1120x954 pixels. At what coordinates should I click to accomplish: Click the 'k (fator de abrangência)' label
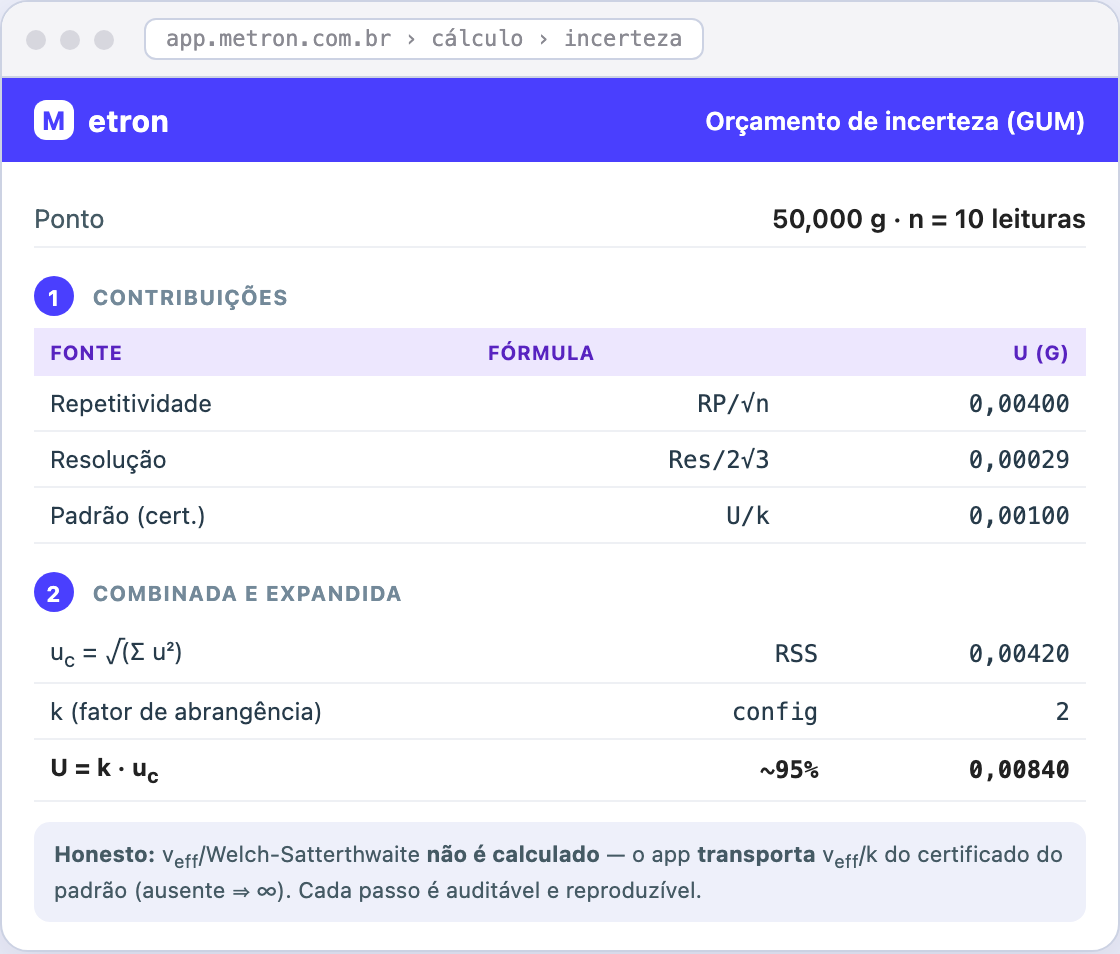point(186,712)
